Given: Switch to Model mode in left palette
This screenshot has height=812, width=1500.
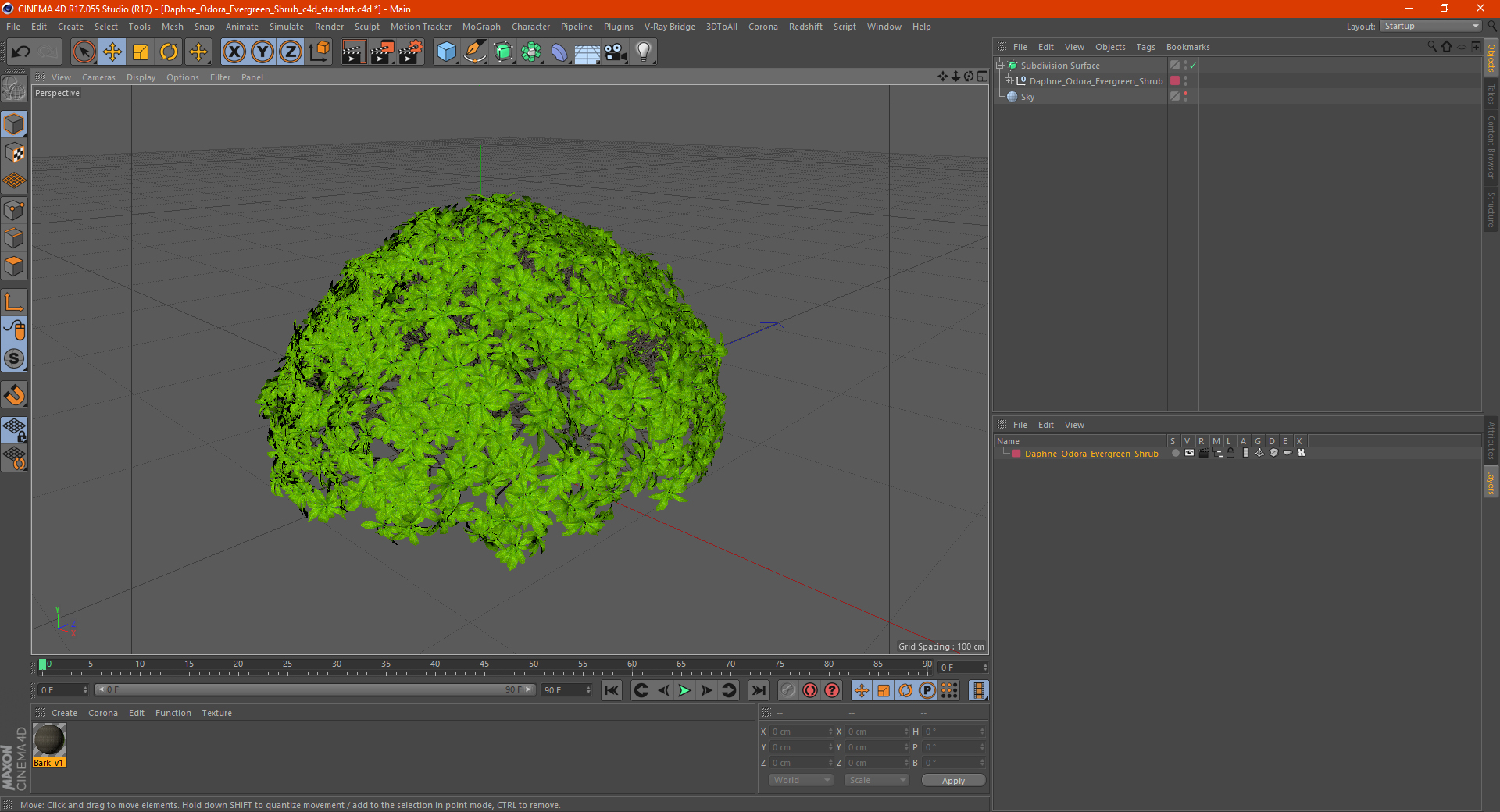Looking at the screenshot, I should (x=15, y=125).
